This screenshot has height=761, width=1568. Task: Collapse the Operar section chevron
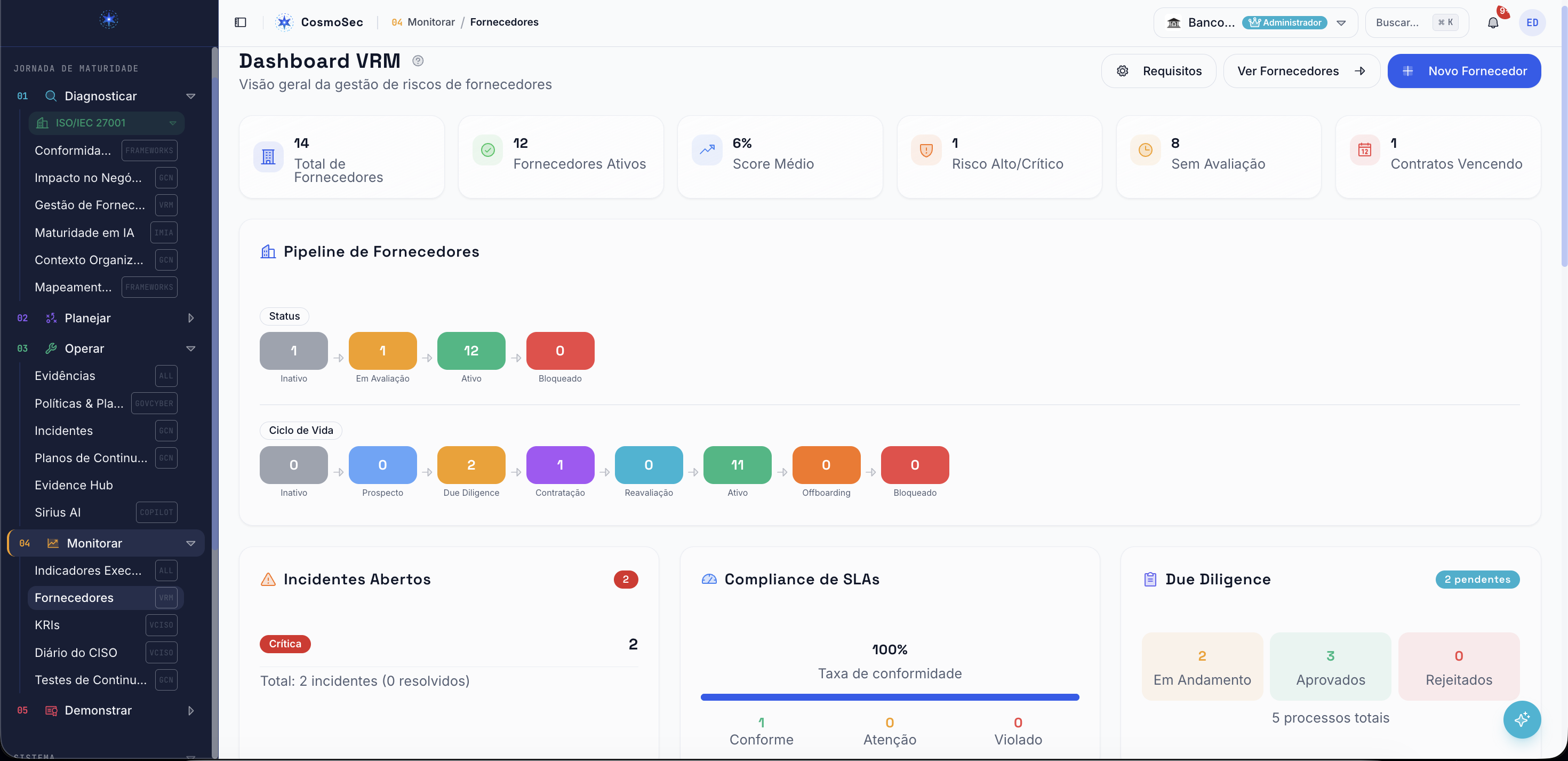coord(190,348)
